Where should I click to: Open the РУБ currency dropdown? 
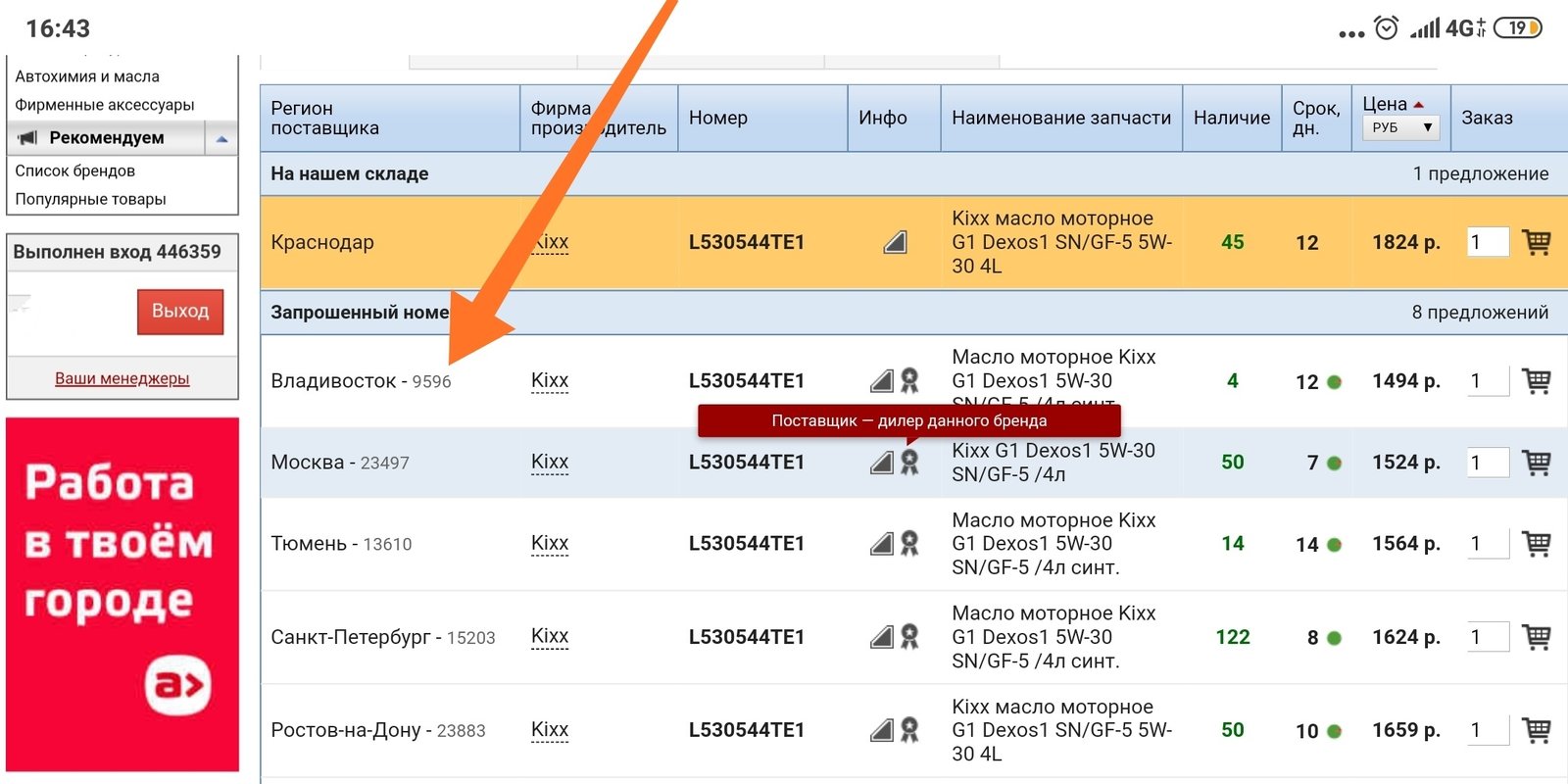pos(1400,127)
